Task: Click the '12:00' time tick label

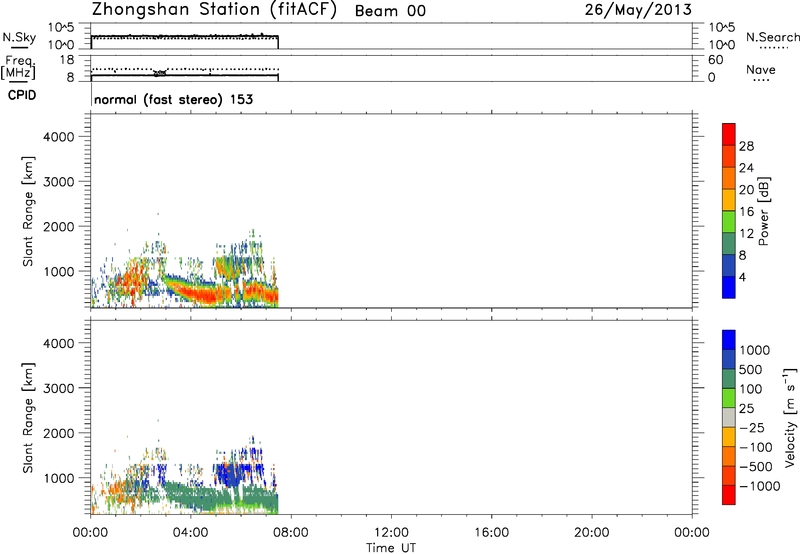Action: point(391,533)
